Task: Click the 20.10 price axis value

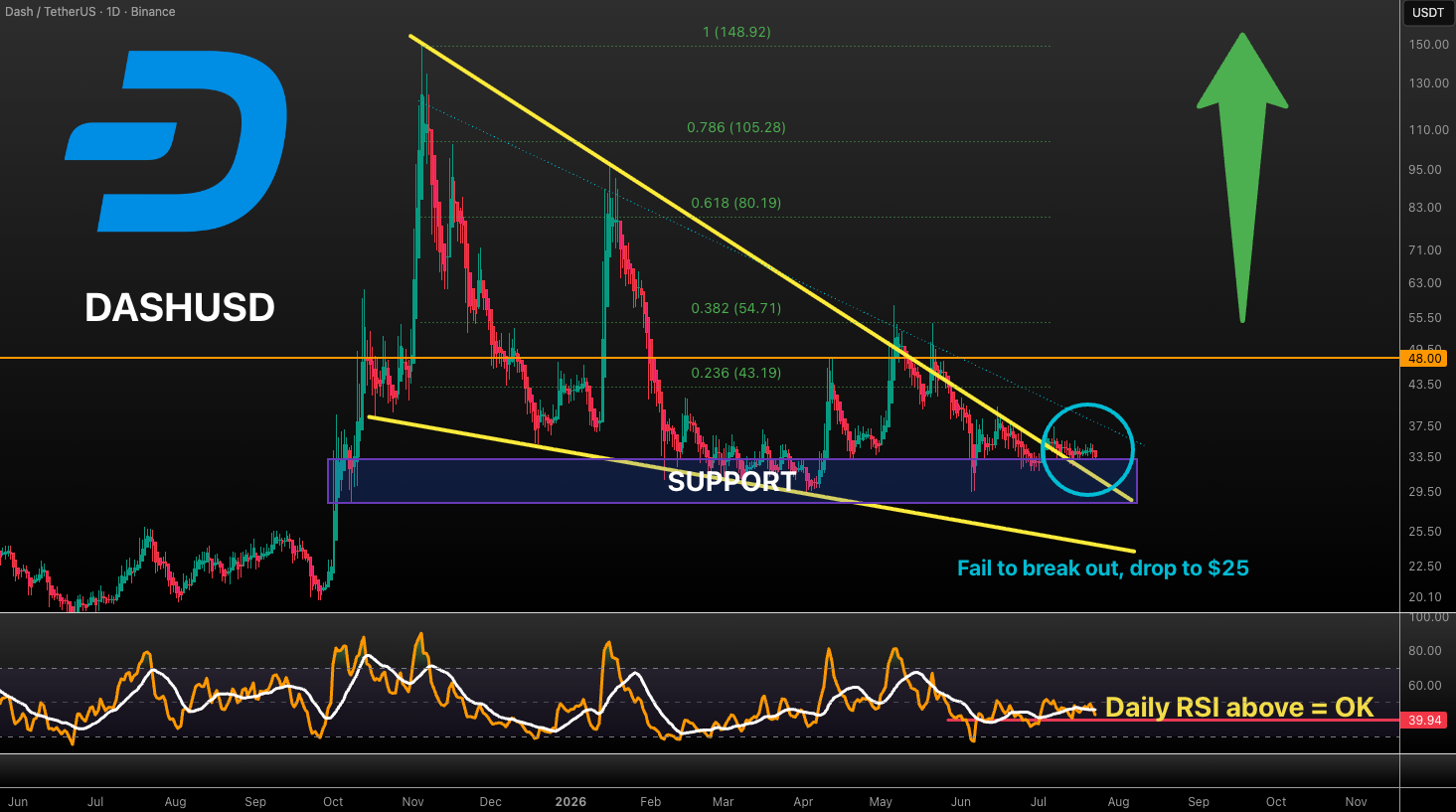Action: (1425, 597)
